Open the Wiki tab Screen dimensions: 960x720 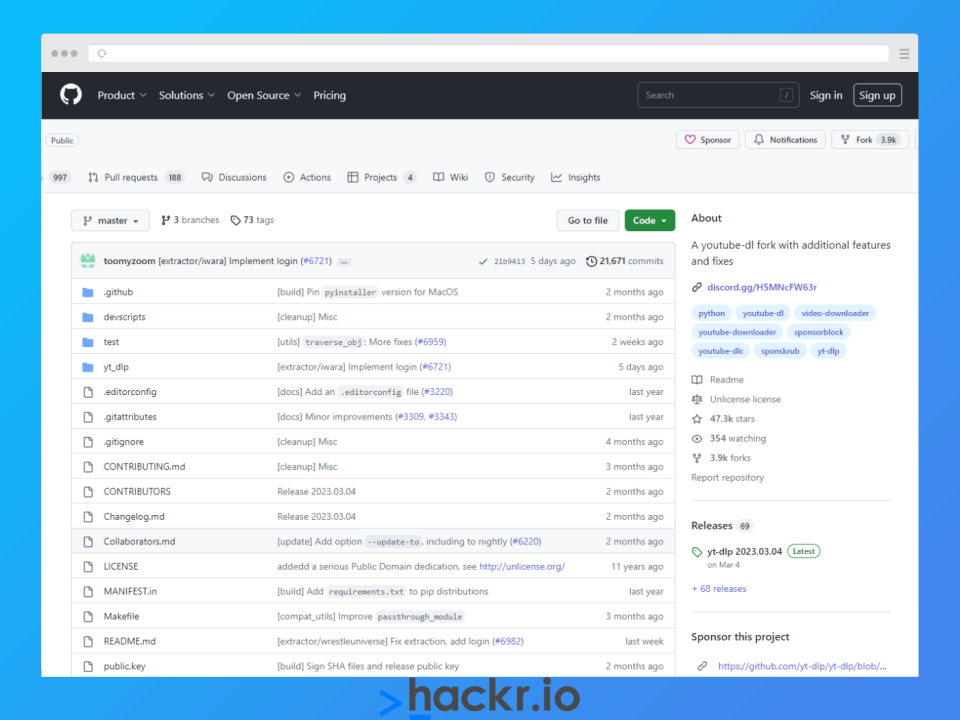coord(451,178)
